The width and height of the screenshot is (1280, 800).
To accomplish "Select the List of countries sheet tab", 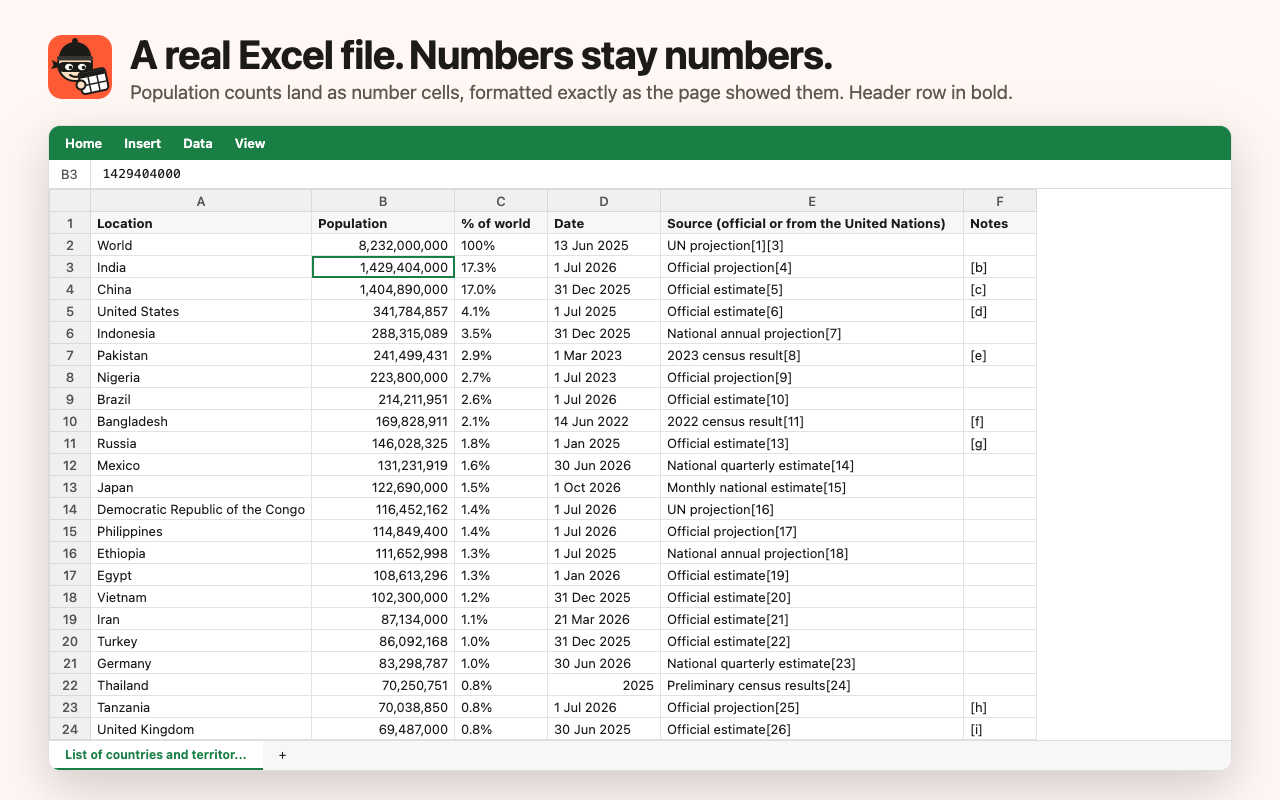I will coord(156,755).
